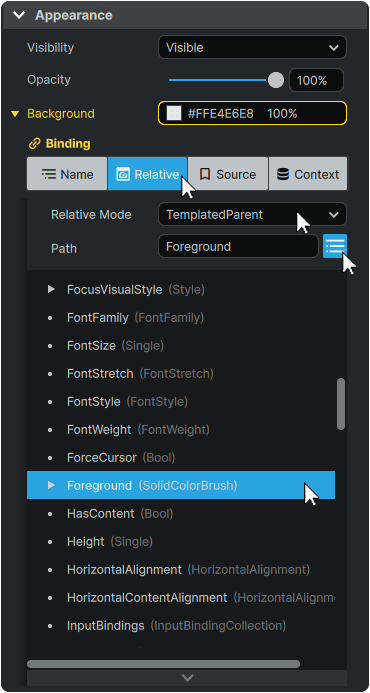Edit the Opacity 100% value field
370x693 pixels.
(316, 80)
